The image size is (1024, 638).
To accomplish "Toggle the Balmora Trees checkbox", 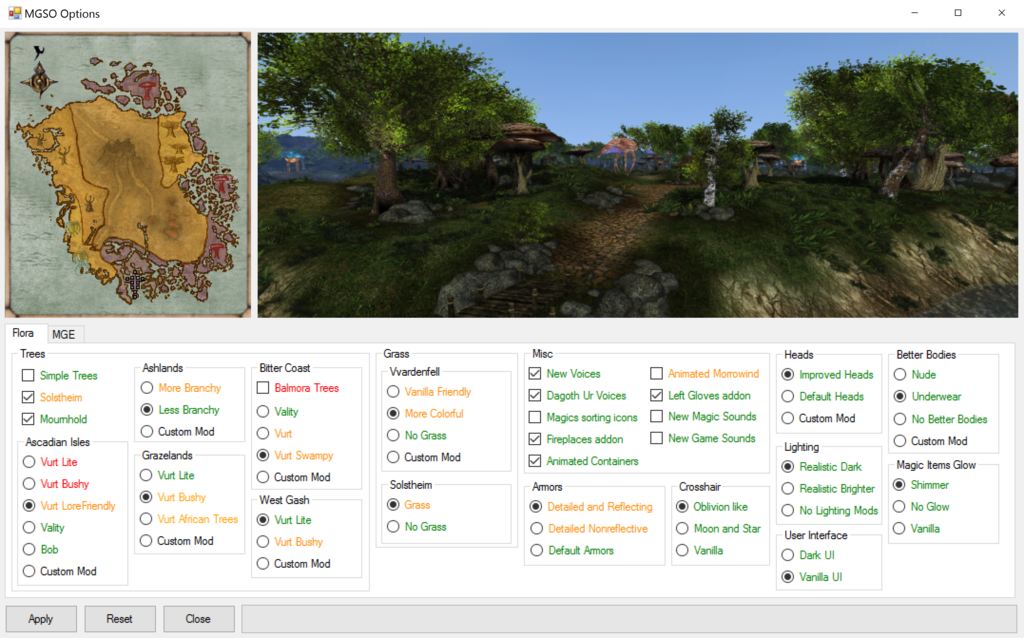I will (x=264, y=388).
